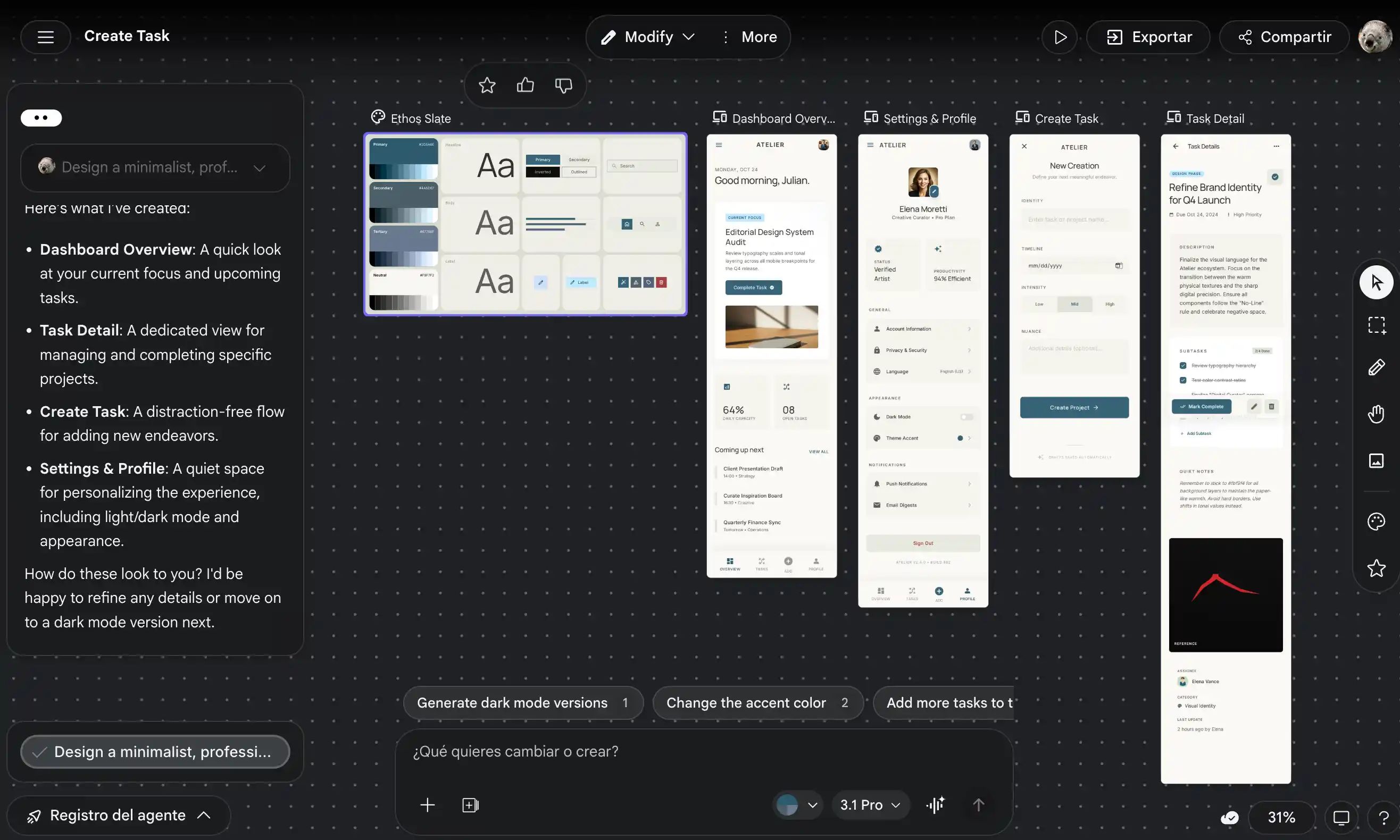Toggle the Dark Mode switch
This screenshot has height=840, width=1400.
[966, 417]
